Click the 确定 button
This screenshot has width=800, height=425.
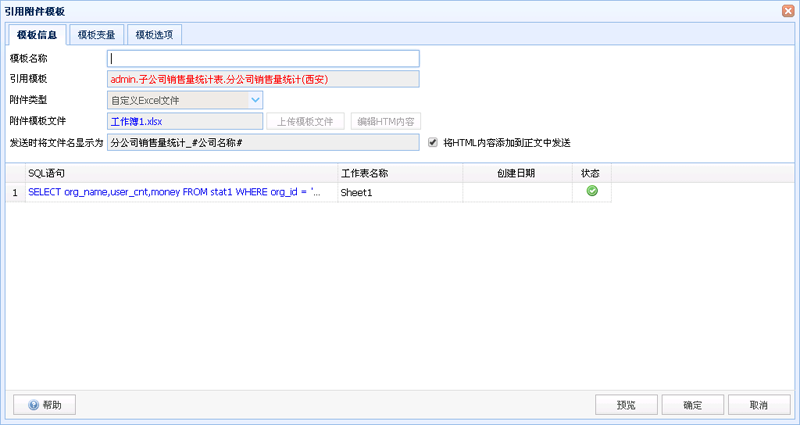[692, 405]
